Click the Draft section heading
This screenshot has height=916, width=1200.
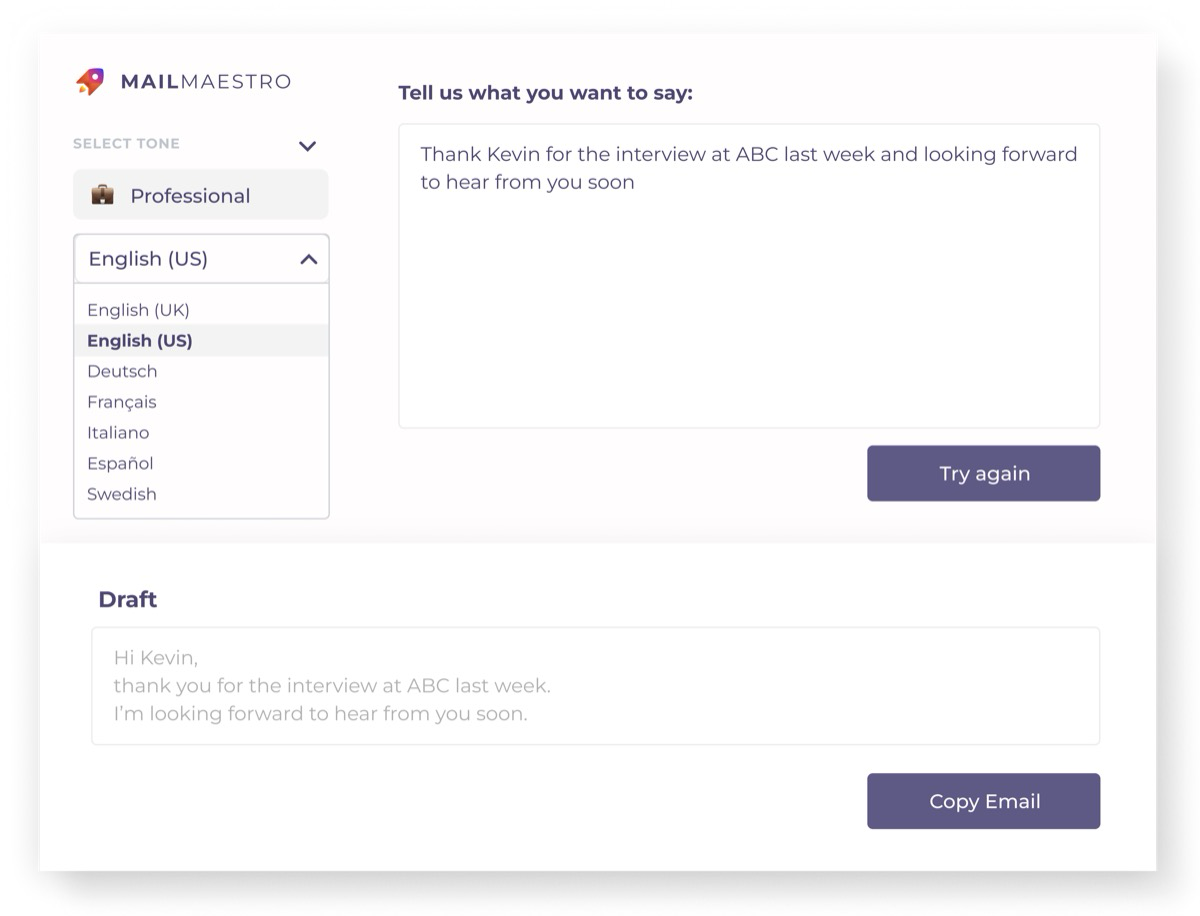tap(127, 600)
